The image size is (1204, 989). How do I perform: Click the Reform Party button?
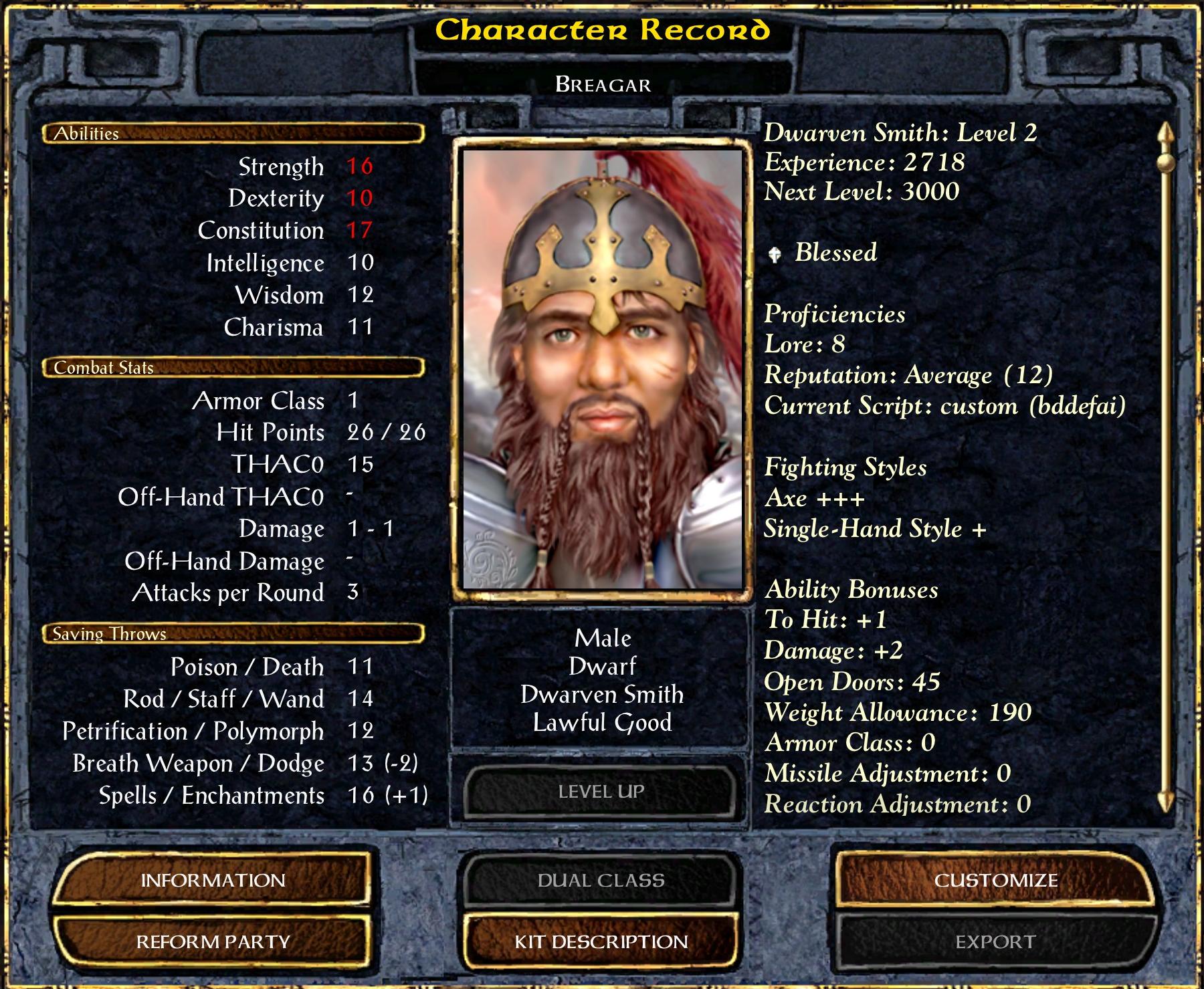pos(212,942)
